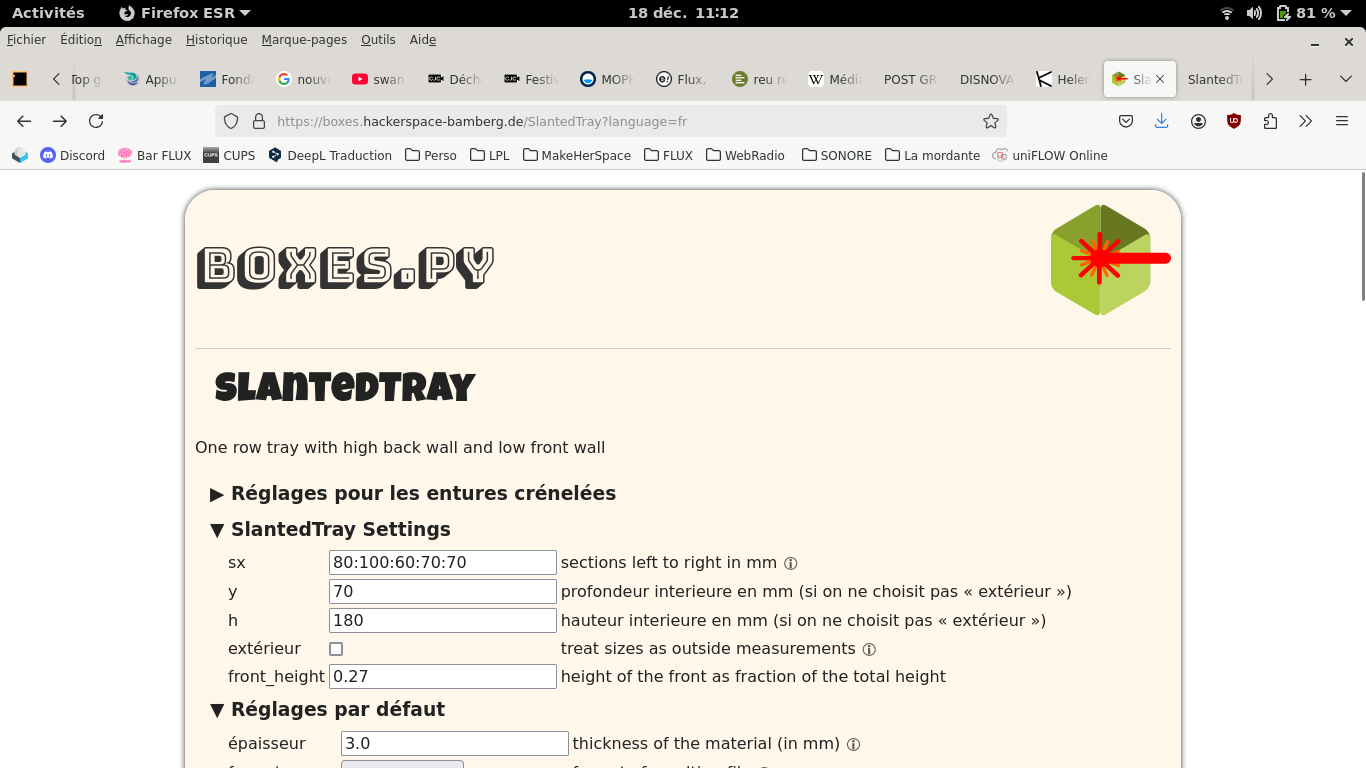
Task: Open the extensions puzzle-piece icon
Action: click(x=1269, y=121)
